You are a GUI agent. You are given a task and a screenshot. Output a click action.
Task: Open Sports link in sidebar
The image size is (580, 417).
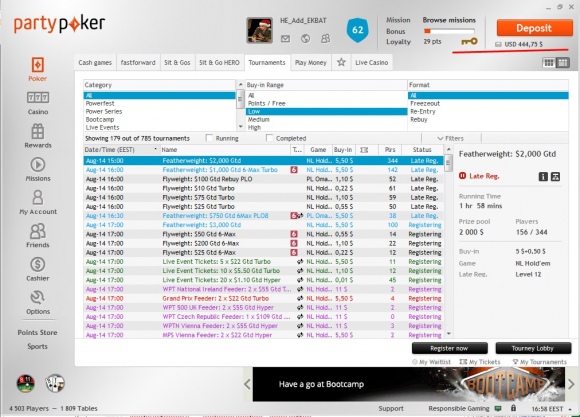tap(37, 346)
